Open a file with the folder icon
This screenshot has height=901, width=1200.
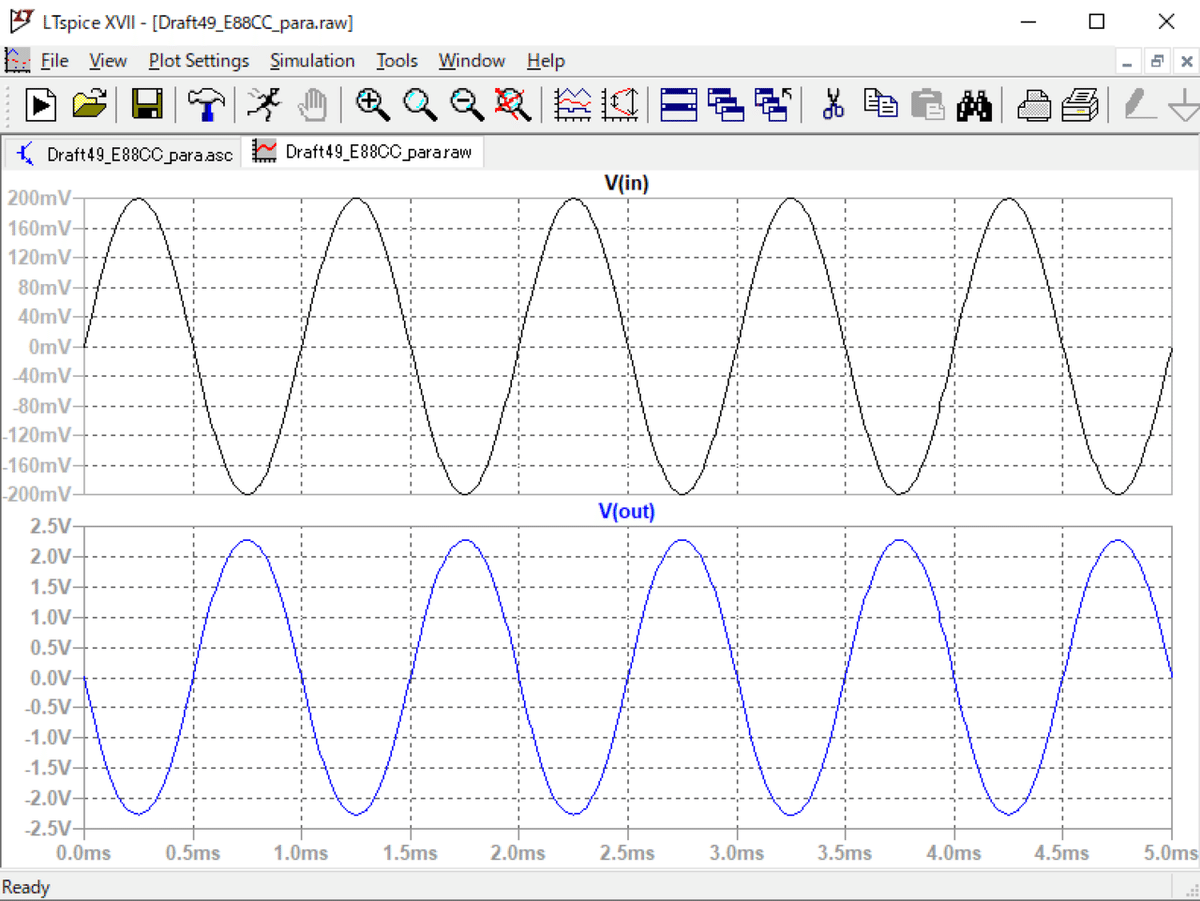click(90, 103)
